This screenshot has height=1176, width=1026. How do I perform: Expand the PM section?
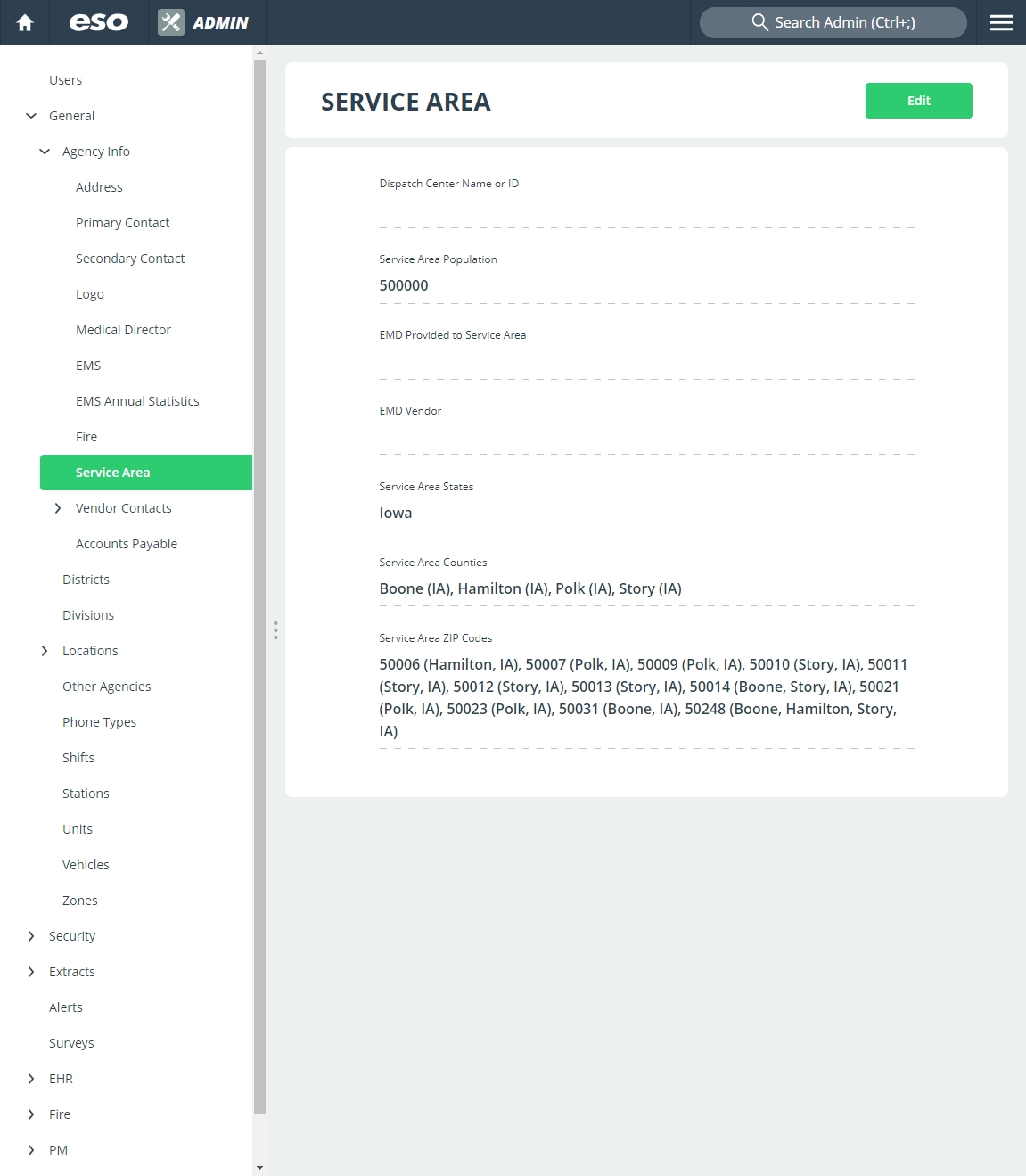click(x=31, y=1149)
